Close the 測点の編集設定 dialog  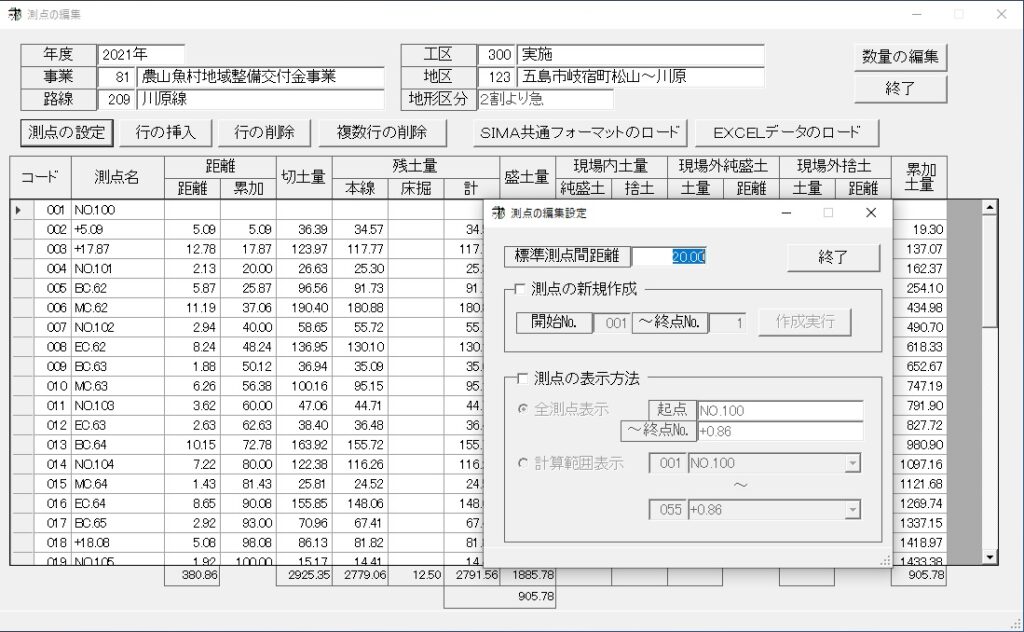871,213
